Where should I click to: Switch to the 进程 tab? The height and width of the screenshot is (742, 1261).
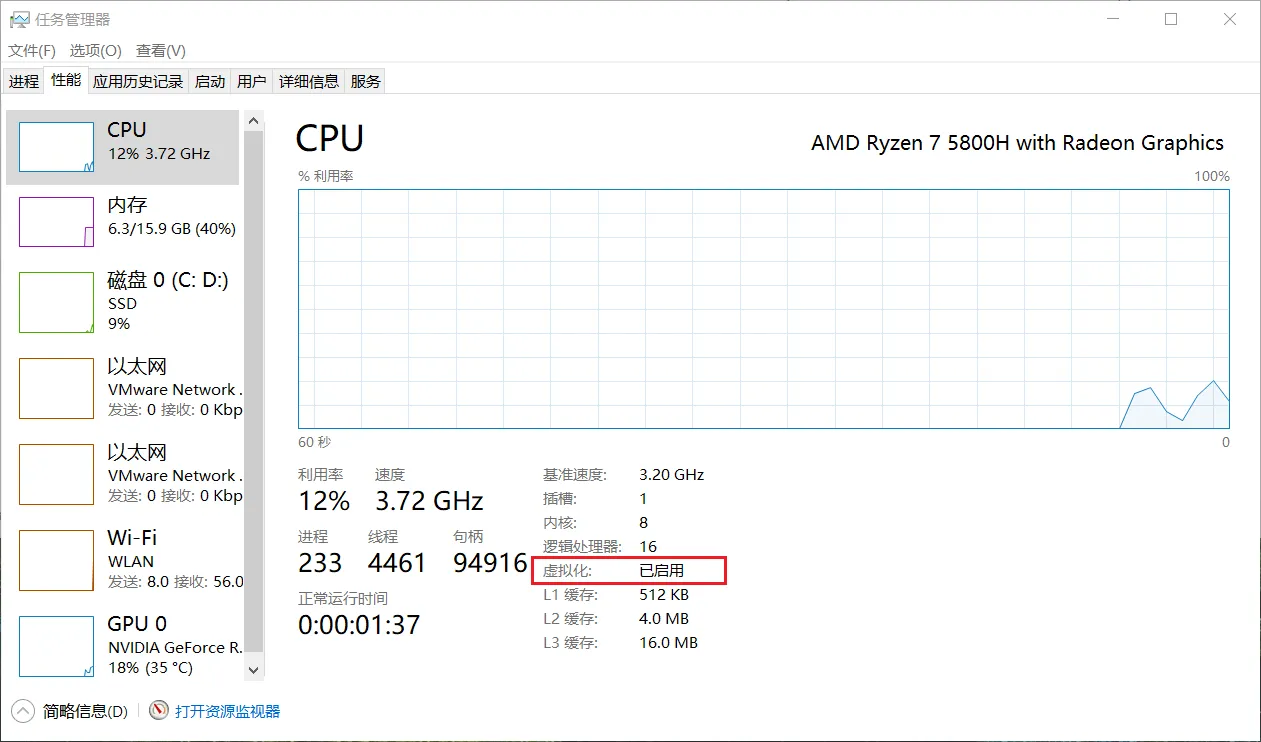(x=24, y=82)
